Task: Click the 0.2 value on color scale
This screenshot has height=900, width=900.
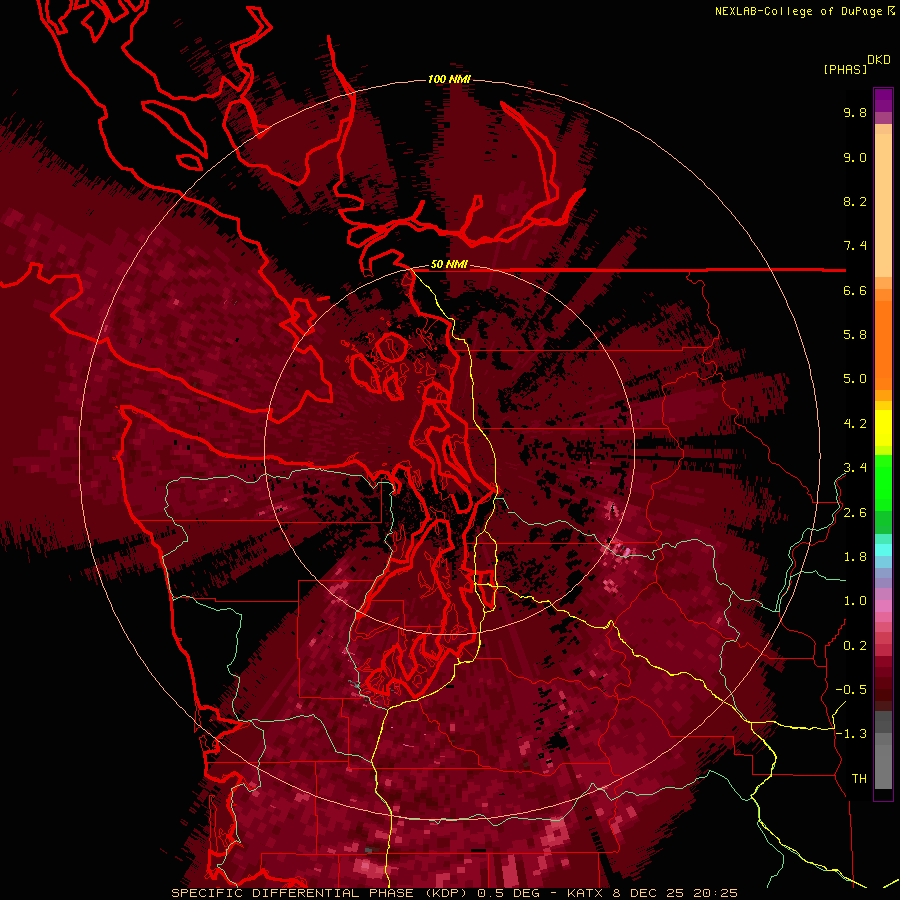Action: tap(855, 646)
